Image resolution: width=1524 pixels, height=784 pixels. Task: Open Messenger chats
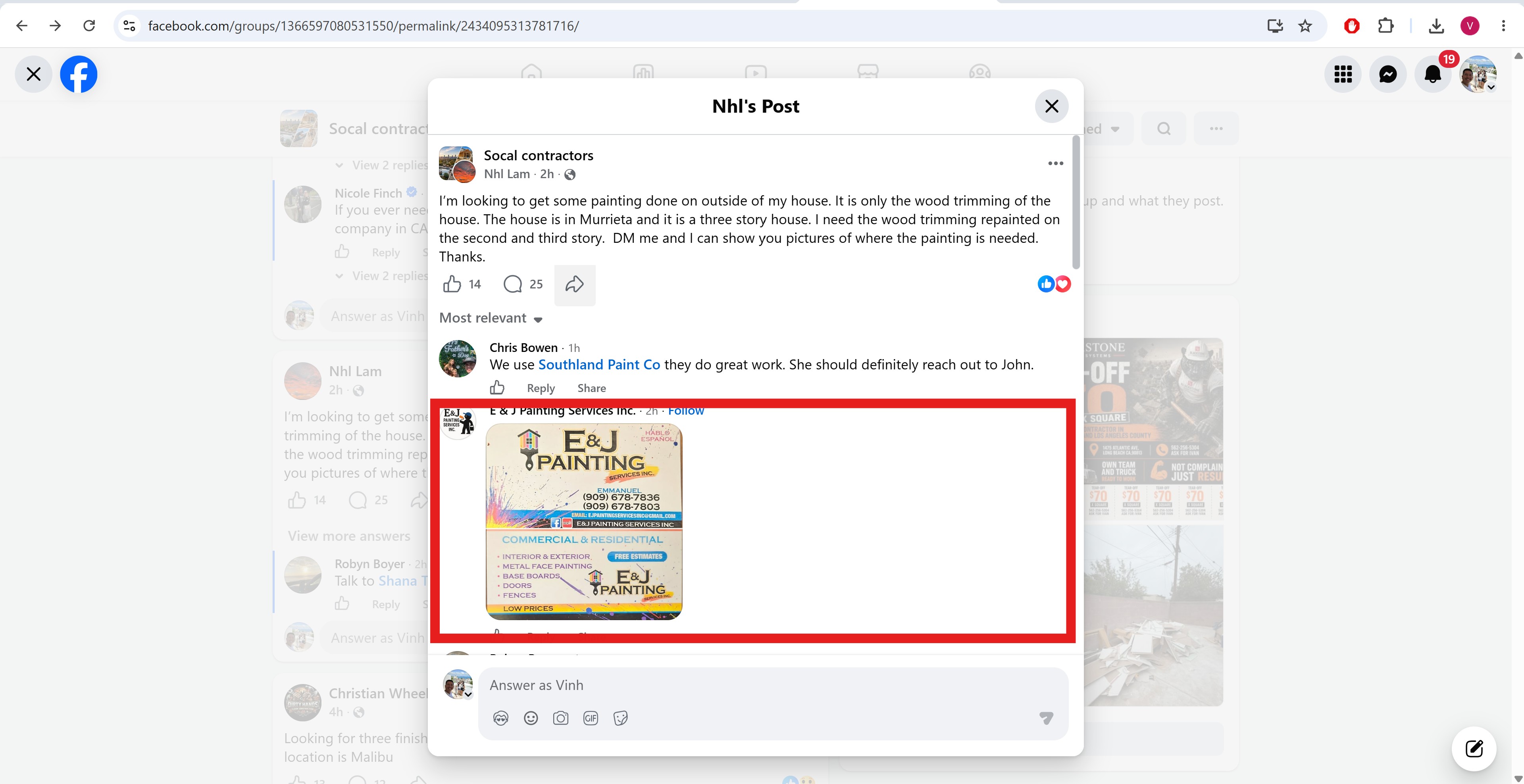click(x=1388, y=74)
